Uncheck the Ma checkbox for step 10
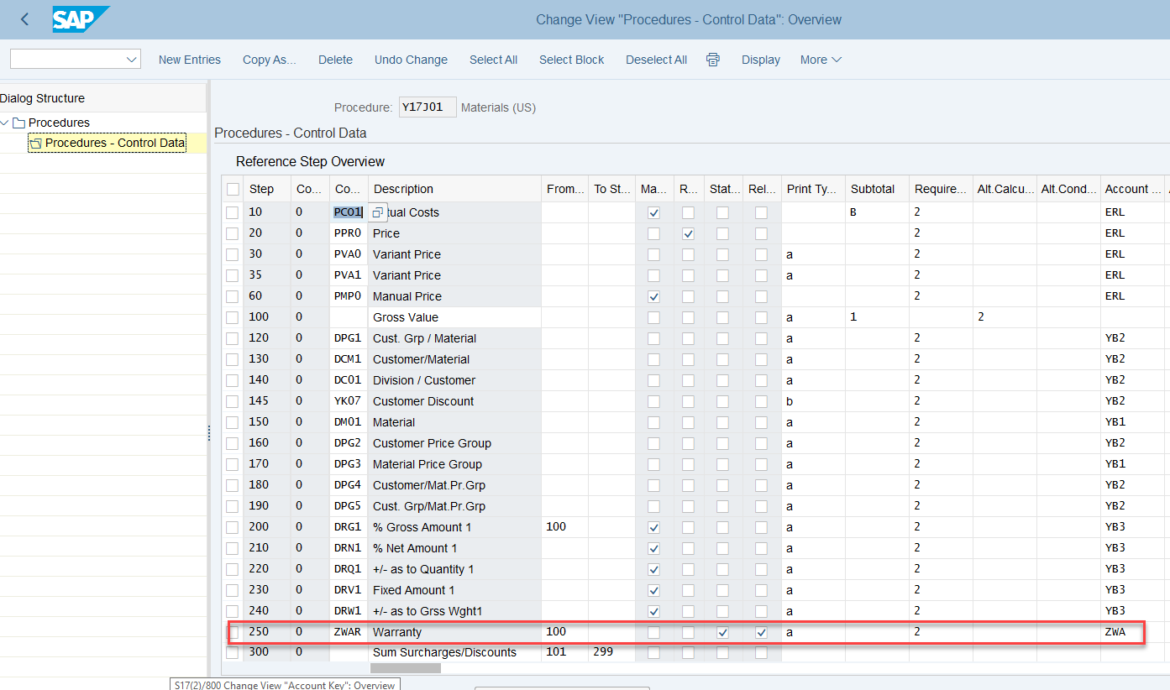Screen dimensions: 1170x690 coord(654,212)
